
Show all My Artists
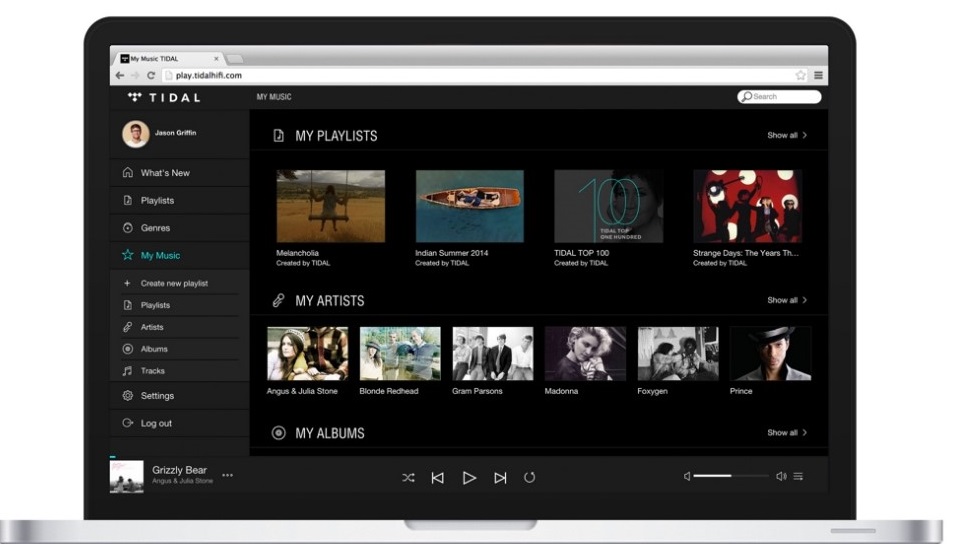(787, 300)
